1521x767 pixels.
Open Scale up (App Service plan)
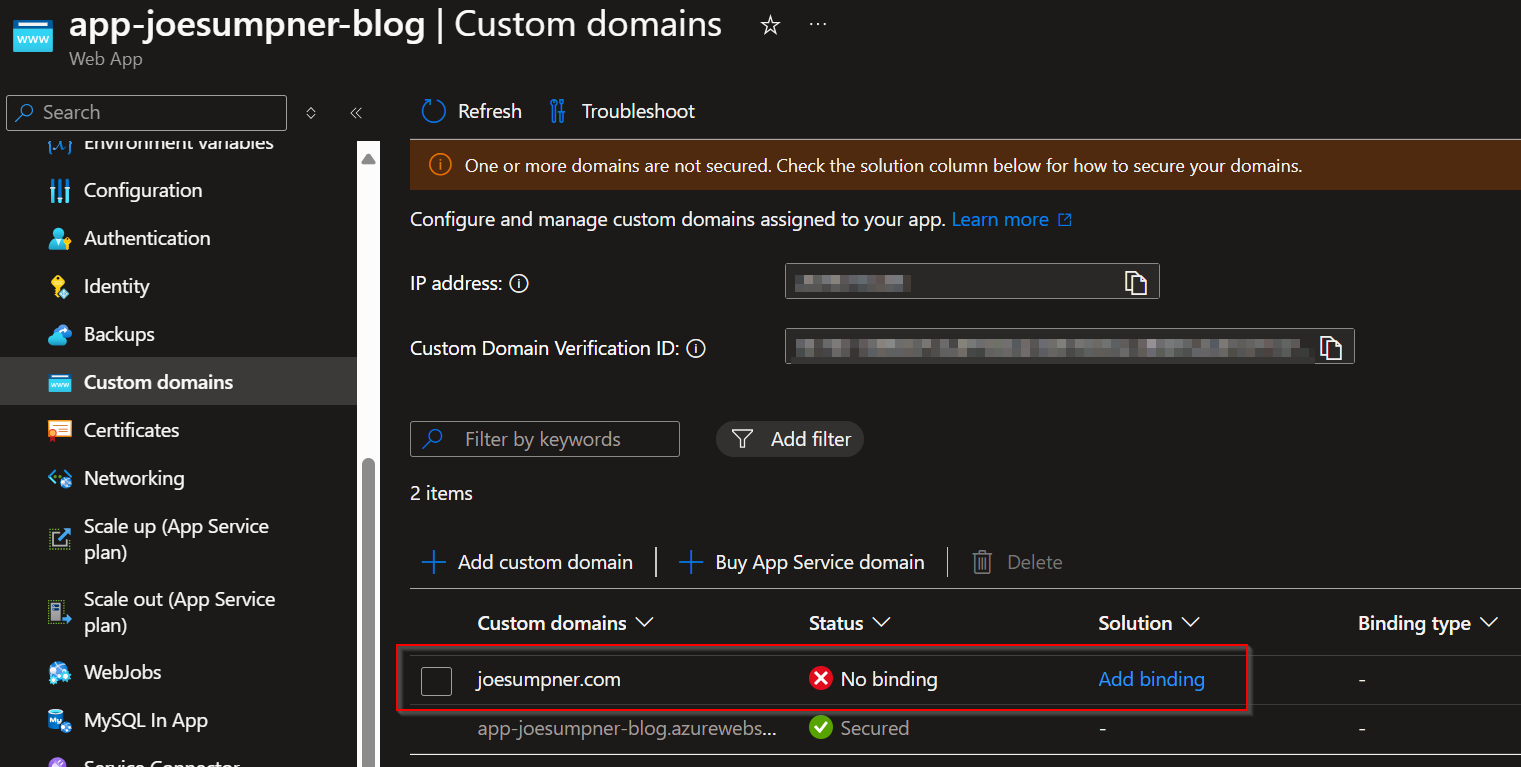178,539
